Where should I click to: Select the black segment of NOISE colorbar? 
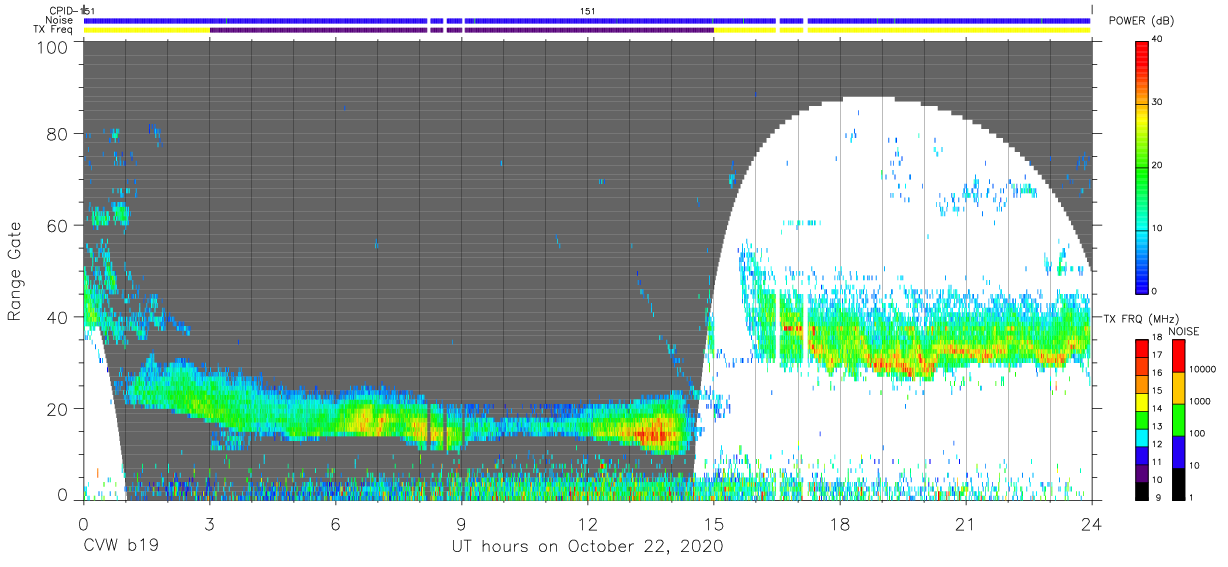click(1177, 482)
